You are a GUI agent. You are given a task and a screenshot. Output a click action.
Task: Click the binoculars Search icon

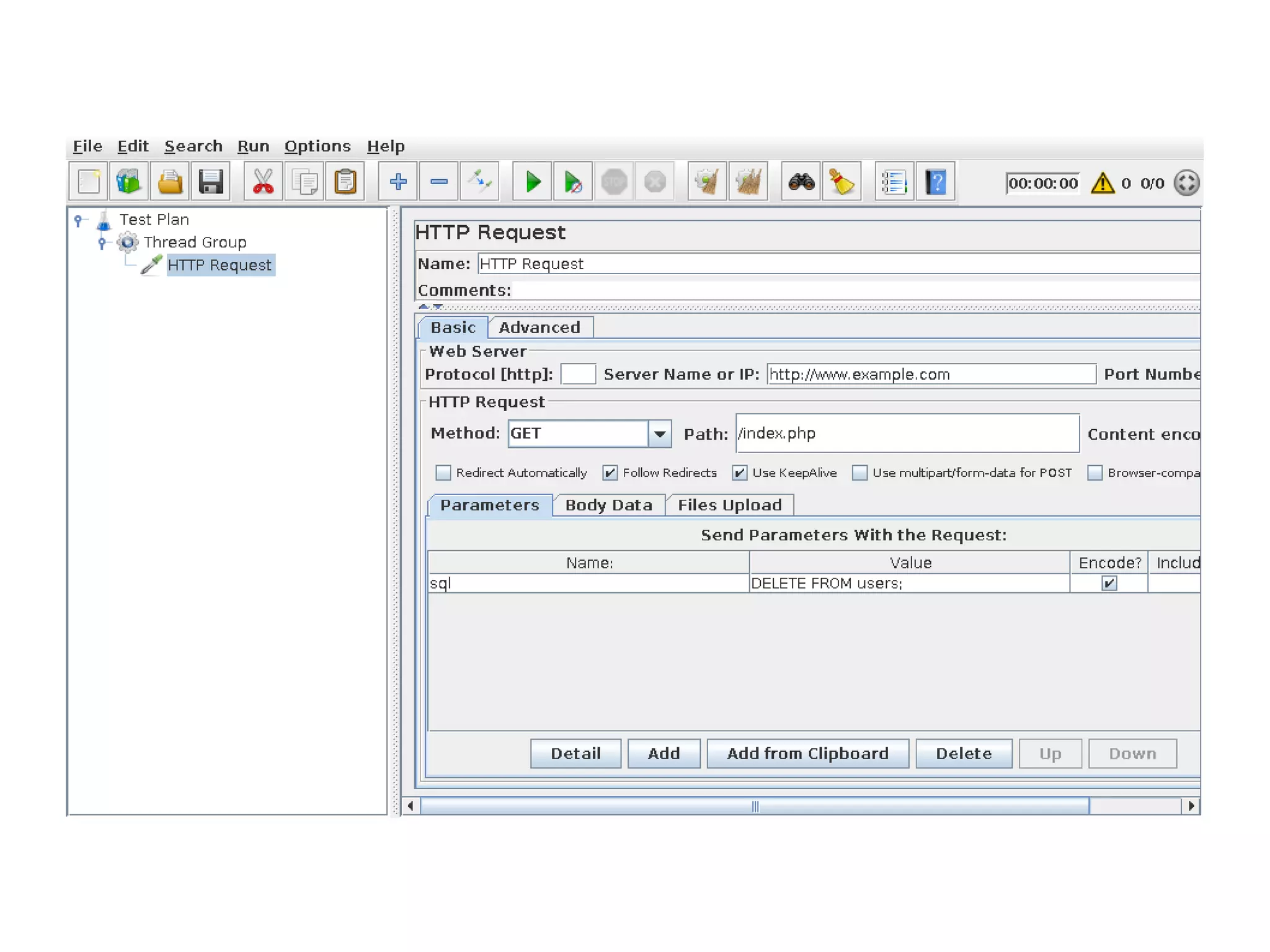[x=801, y=182]
